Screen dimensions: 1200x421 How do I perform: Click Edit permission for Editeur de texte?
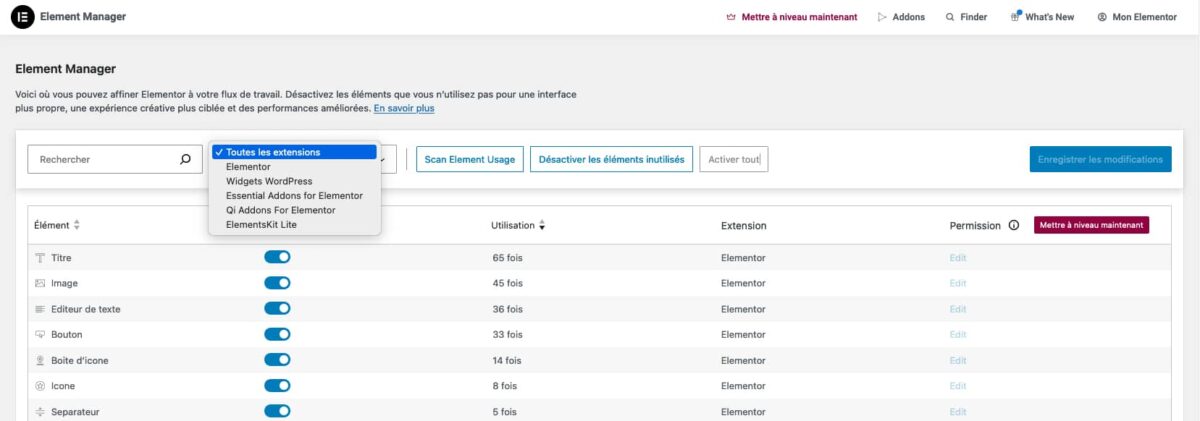click(x=958, y=309)
